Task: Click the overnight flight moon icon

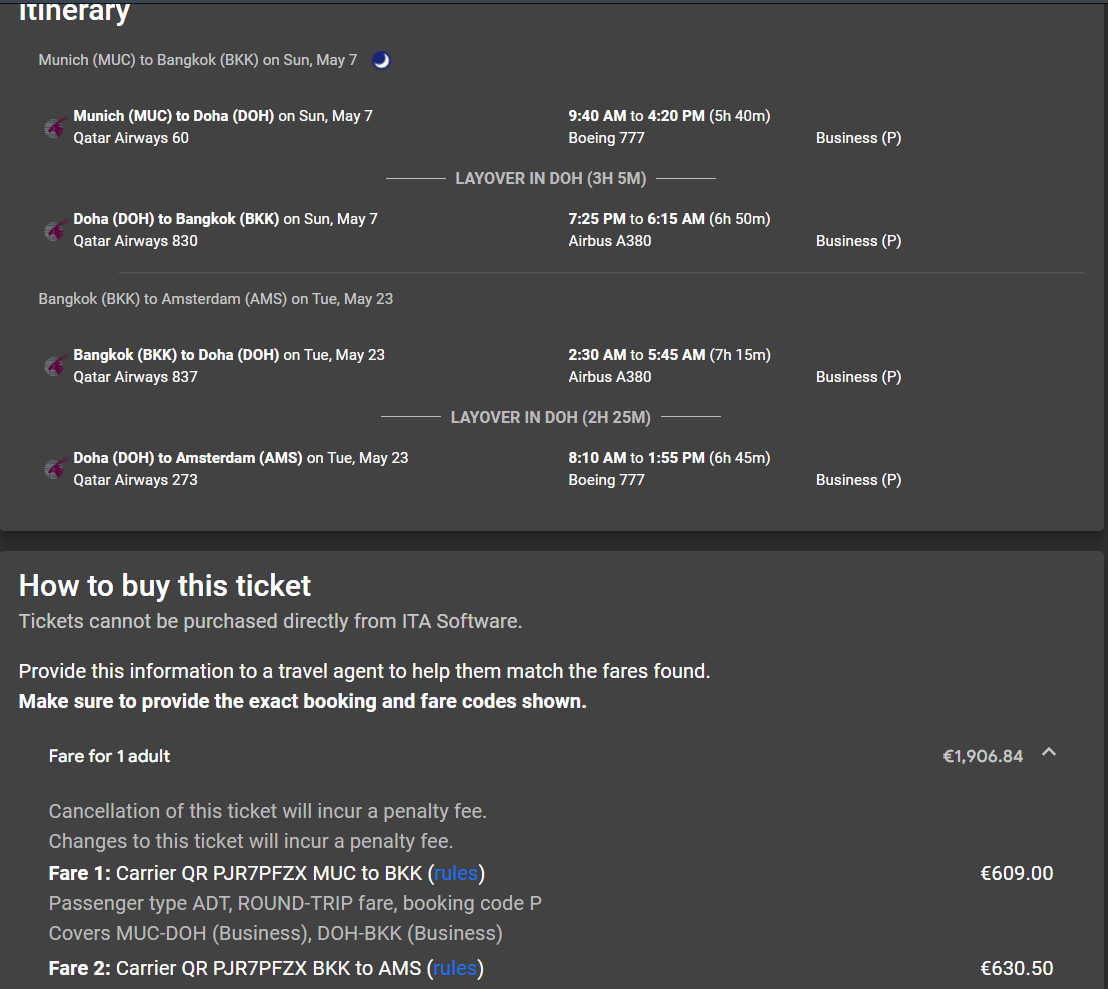Action: click(381, 60)
